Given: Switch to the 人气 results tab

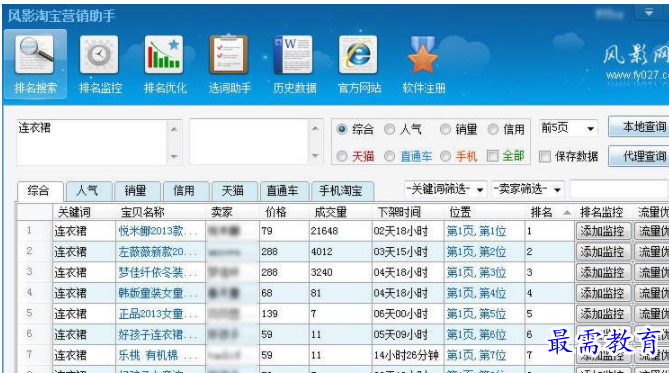Looking at the screenshot, I should 89,191.
